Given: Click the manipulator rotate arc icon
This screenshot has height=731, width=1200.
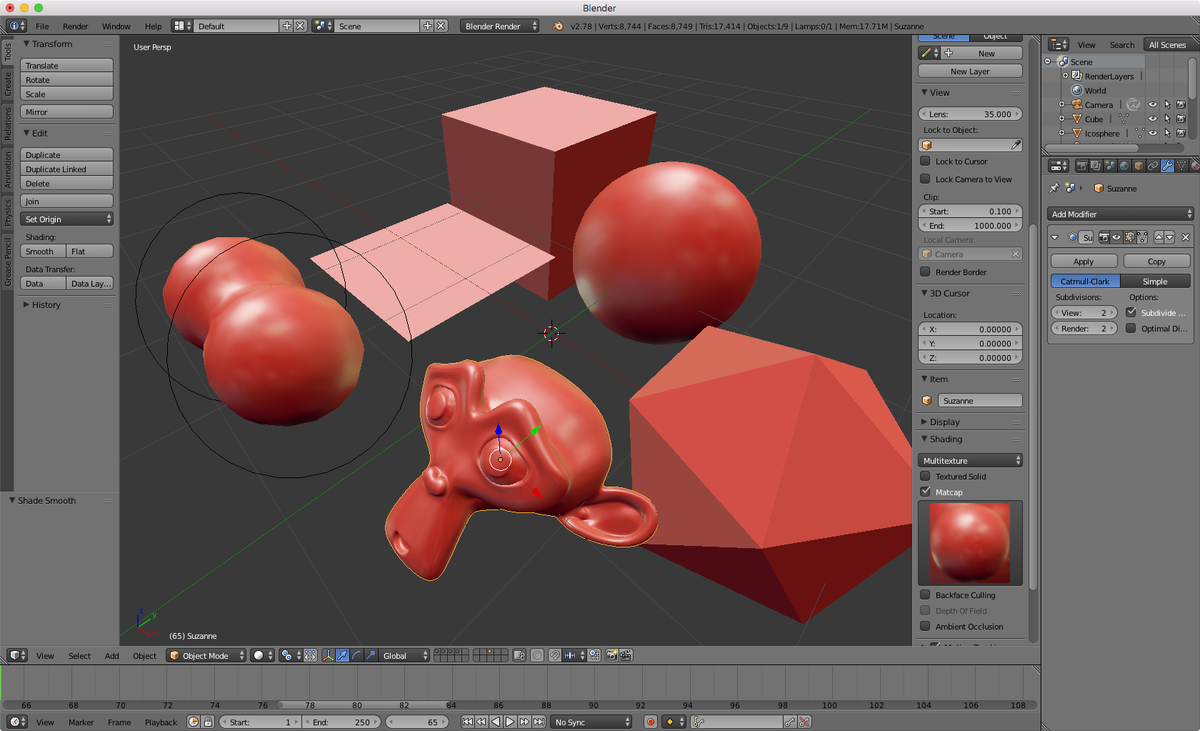Looking at the screenshot, I should pyautogui.click(x=357, y=655).
